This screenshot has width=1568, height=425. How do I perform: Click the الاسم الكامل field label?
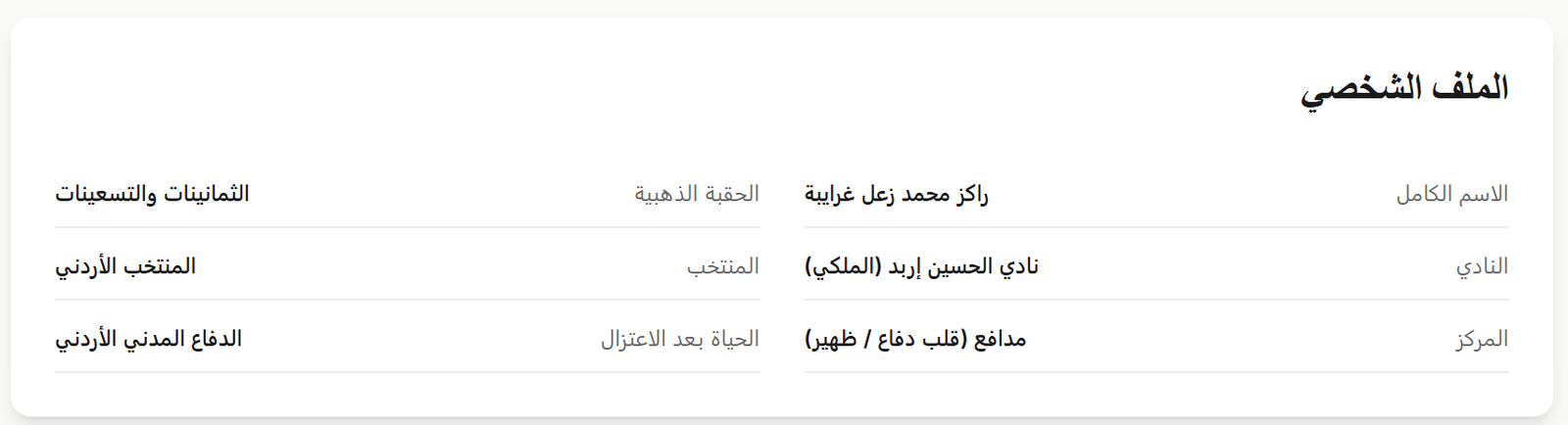point(1451,194)
